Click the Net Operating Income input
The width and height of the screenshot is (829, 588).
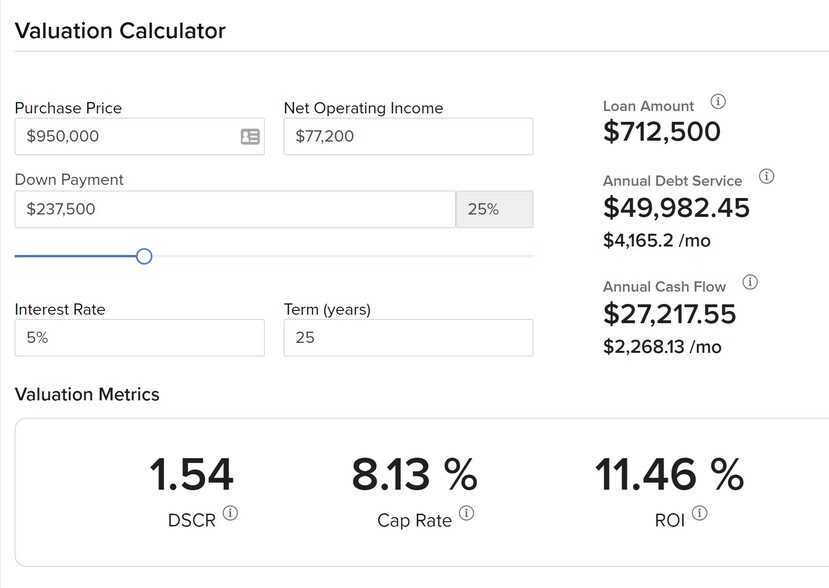tap(408, 137)
